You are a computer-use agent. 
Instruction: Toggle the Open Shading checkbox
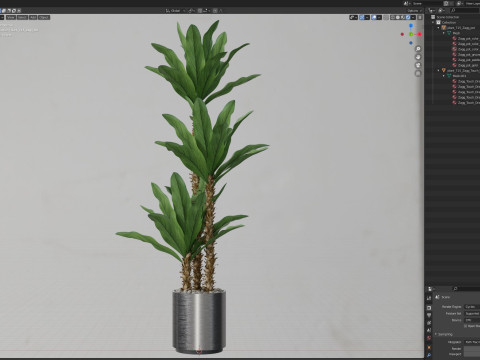point(466,326)
